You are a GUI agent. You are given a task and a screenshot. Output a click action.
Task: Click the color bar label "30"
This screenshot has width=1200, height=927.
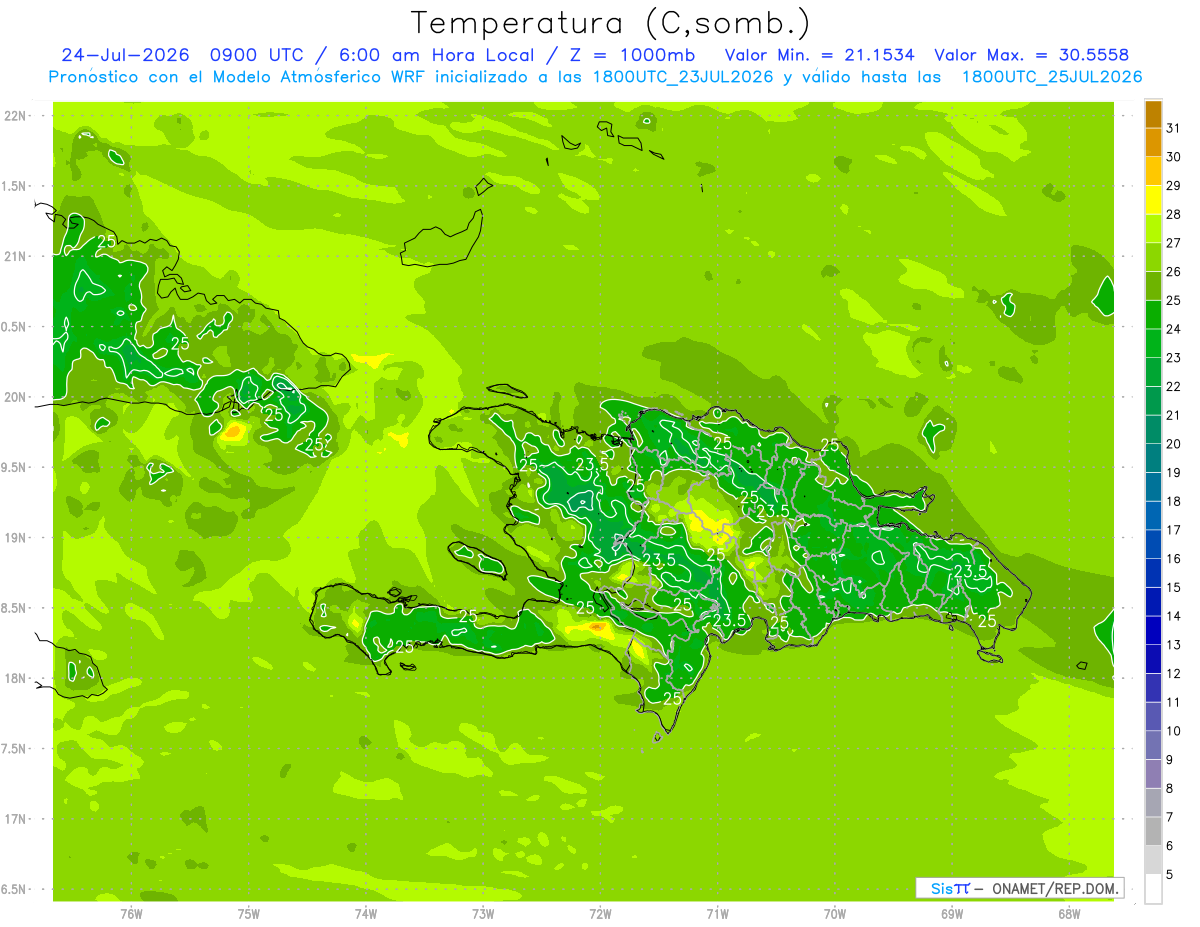click(1174, 157)
